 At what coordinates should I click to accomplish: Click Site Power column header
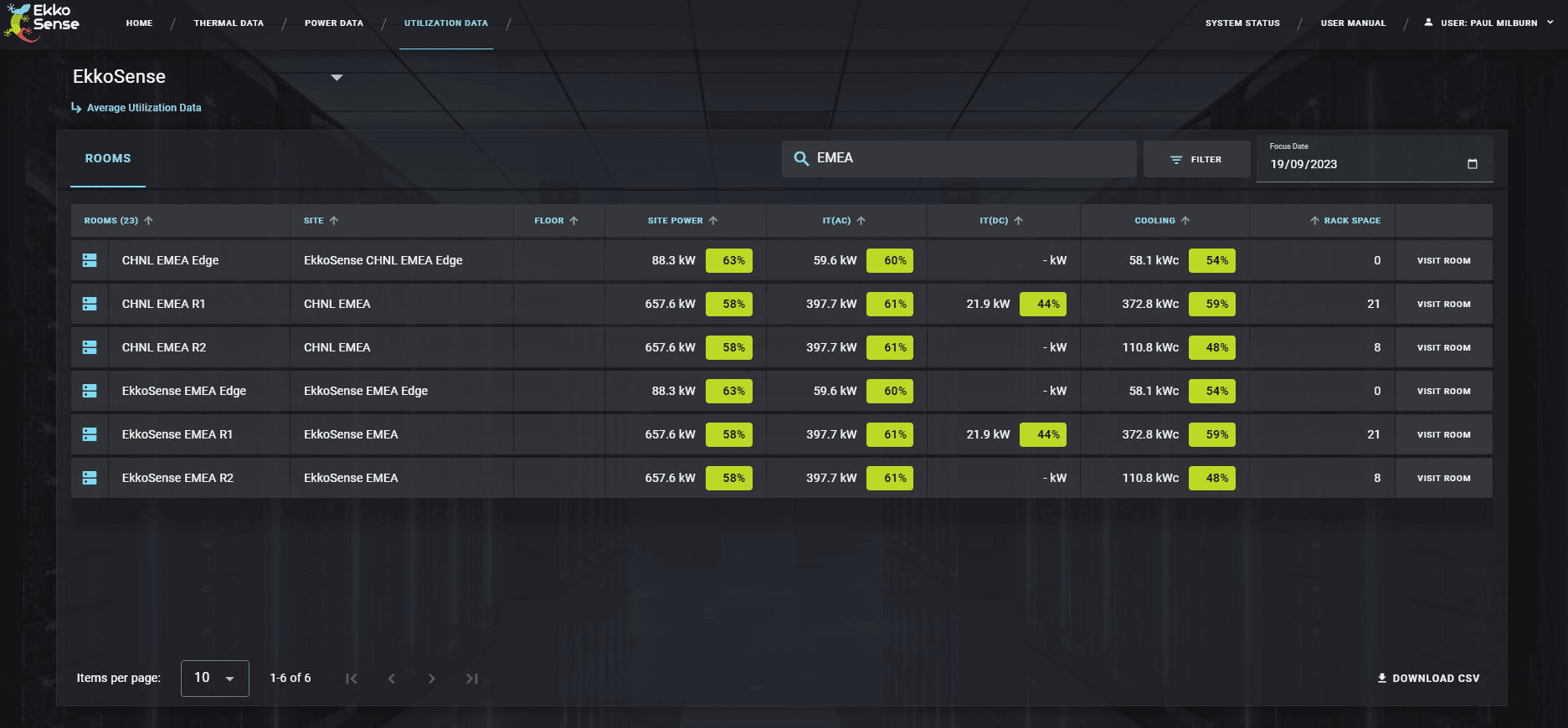(x=675, y=221)
